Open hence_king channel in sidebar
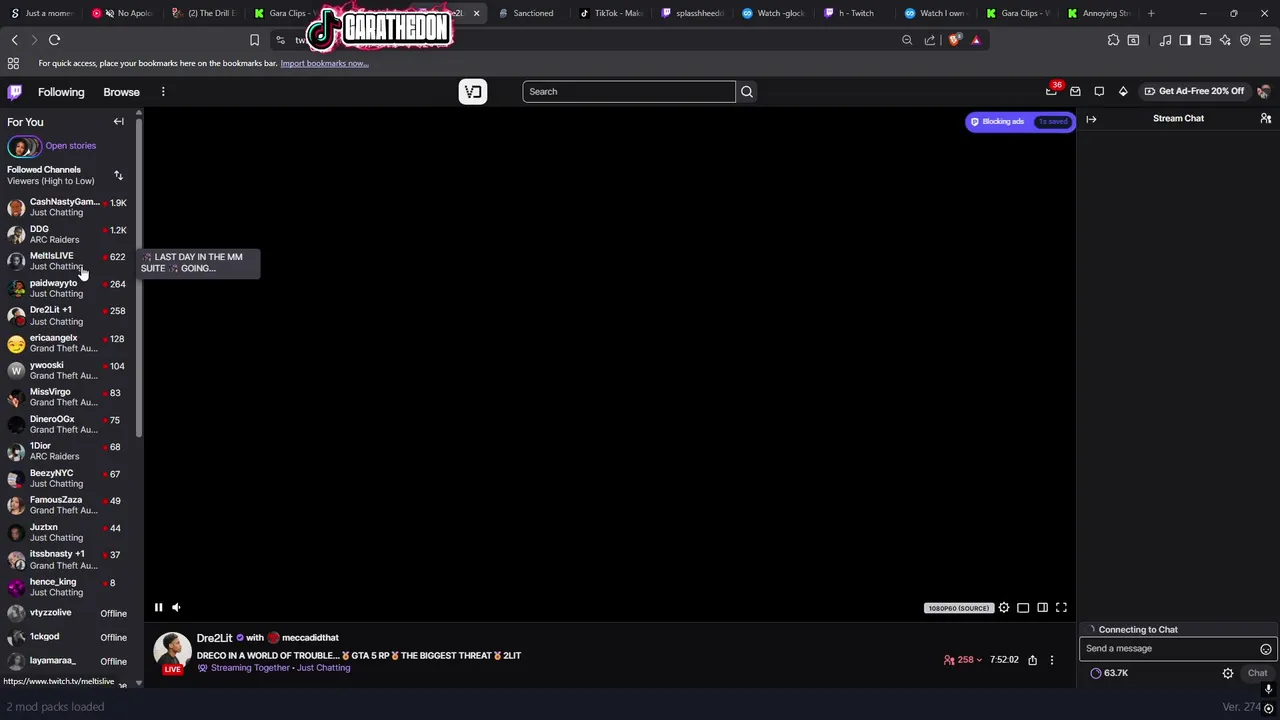The height and width of the screenshot is (720, 1280). point(68,587)
